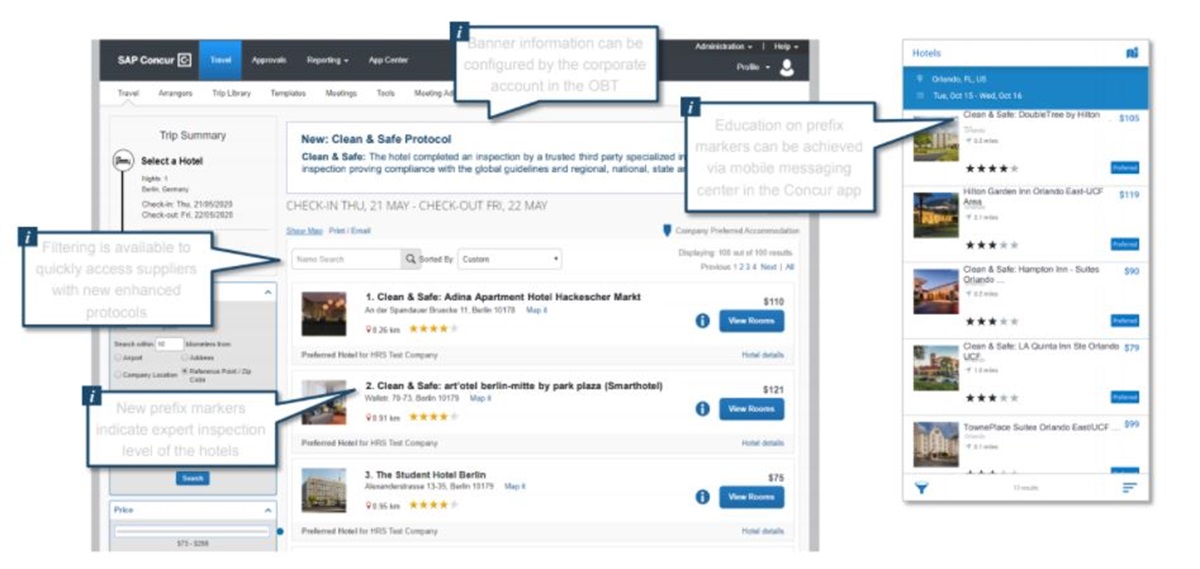Click View Rooms for Adina Apartment Hotel
This screenshot has height=569, width=1200.
751,321
